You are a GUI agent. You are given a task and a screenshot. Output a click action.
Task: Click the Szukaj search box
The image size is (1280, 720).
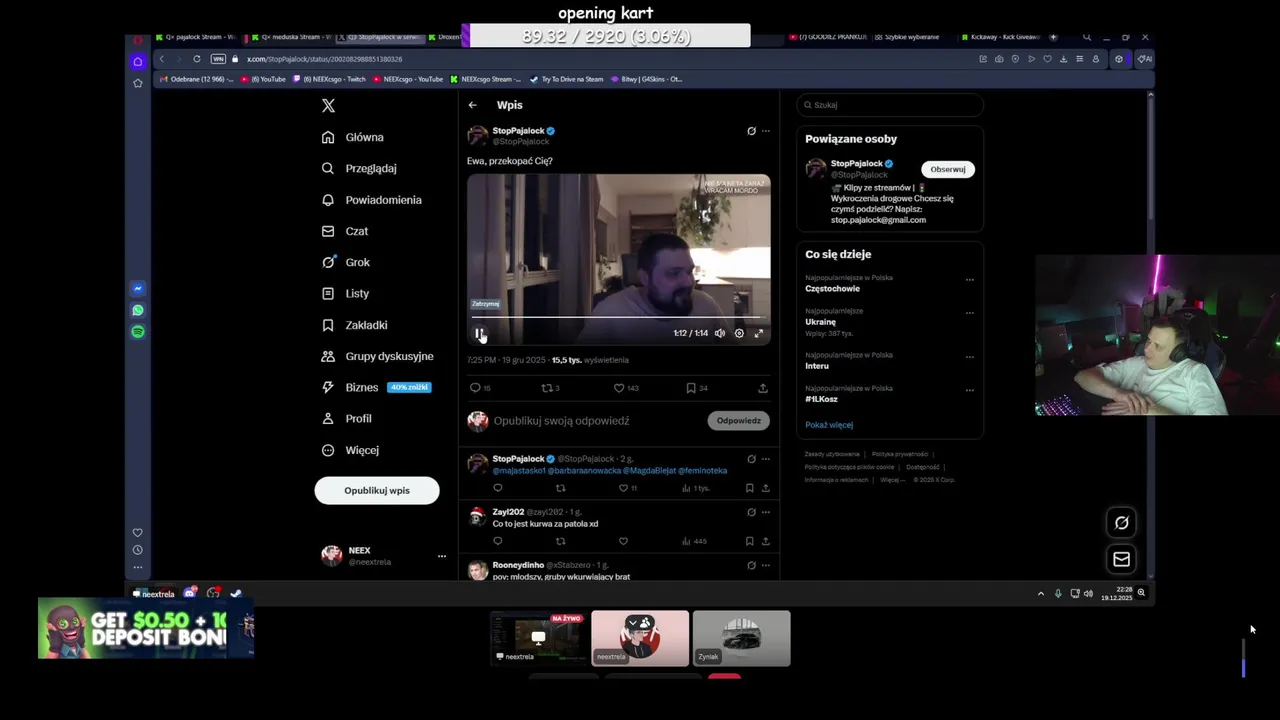[x=890, y=105]
